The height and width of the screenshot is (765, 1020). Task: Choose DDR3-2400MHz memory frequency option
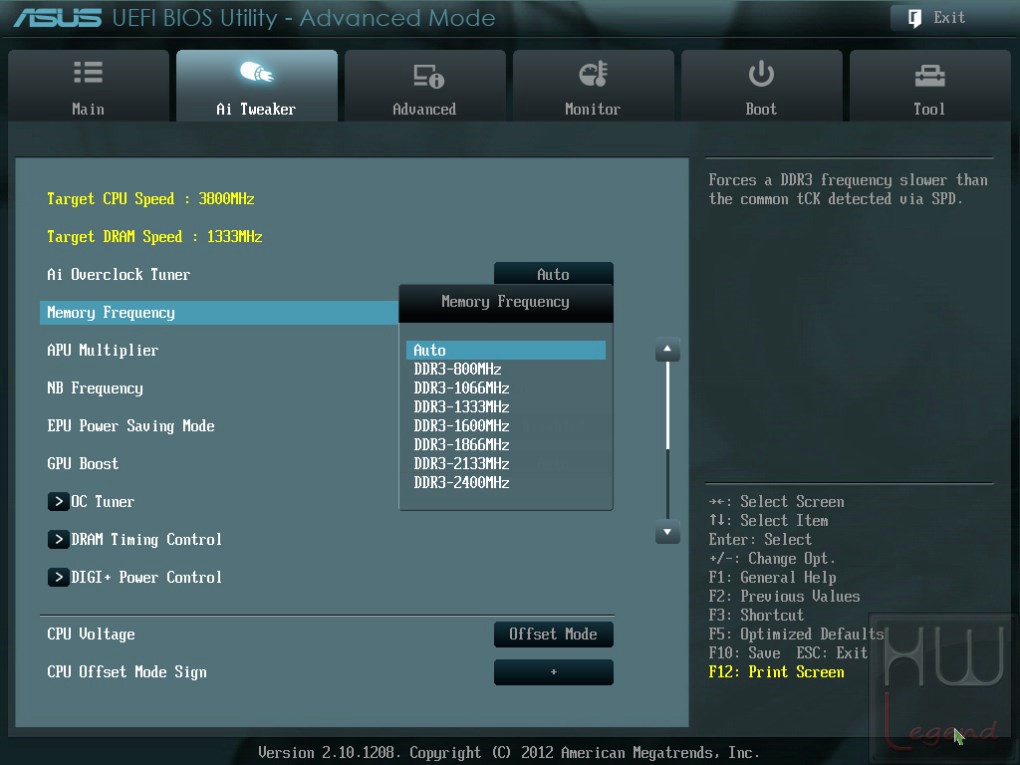coord(461,483)
